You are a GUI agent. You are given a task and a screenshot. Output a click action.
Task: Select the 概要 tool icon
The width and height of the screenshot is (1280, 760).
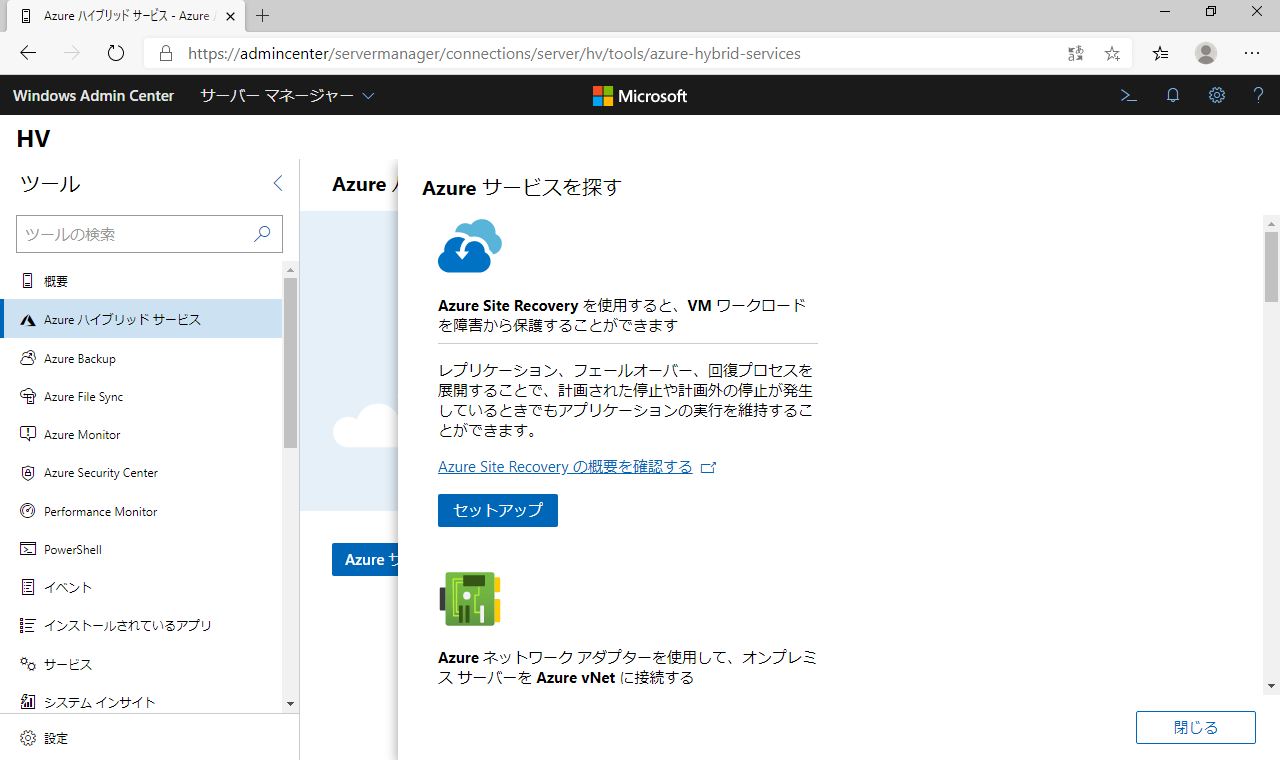(27, 281)
